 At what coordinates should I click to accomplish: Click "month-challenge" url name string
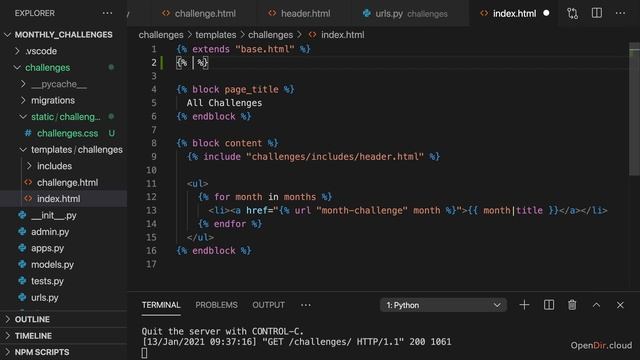362,211
